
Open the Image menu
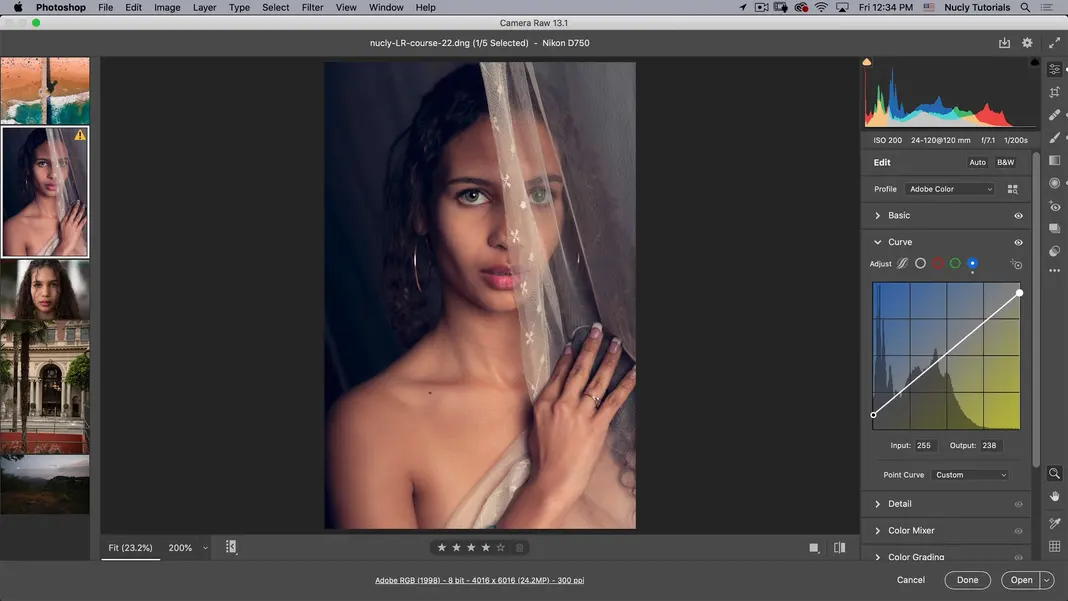point(167,7)
